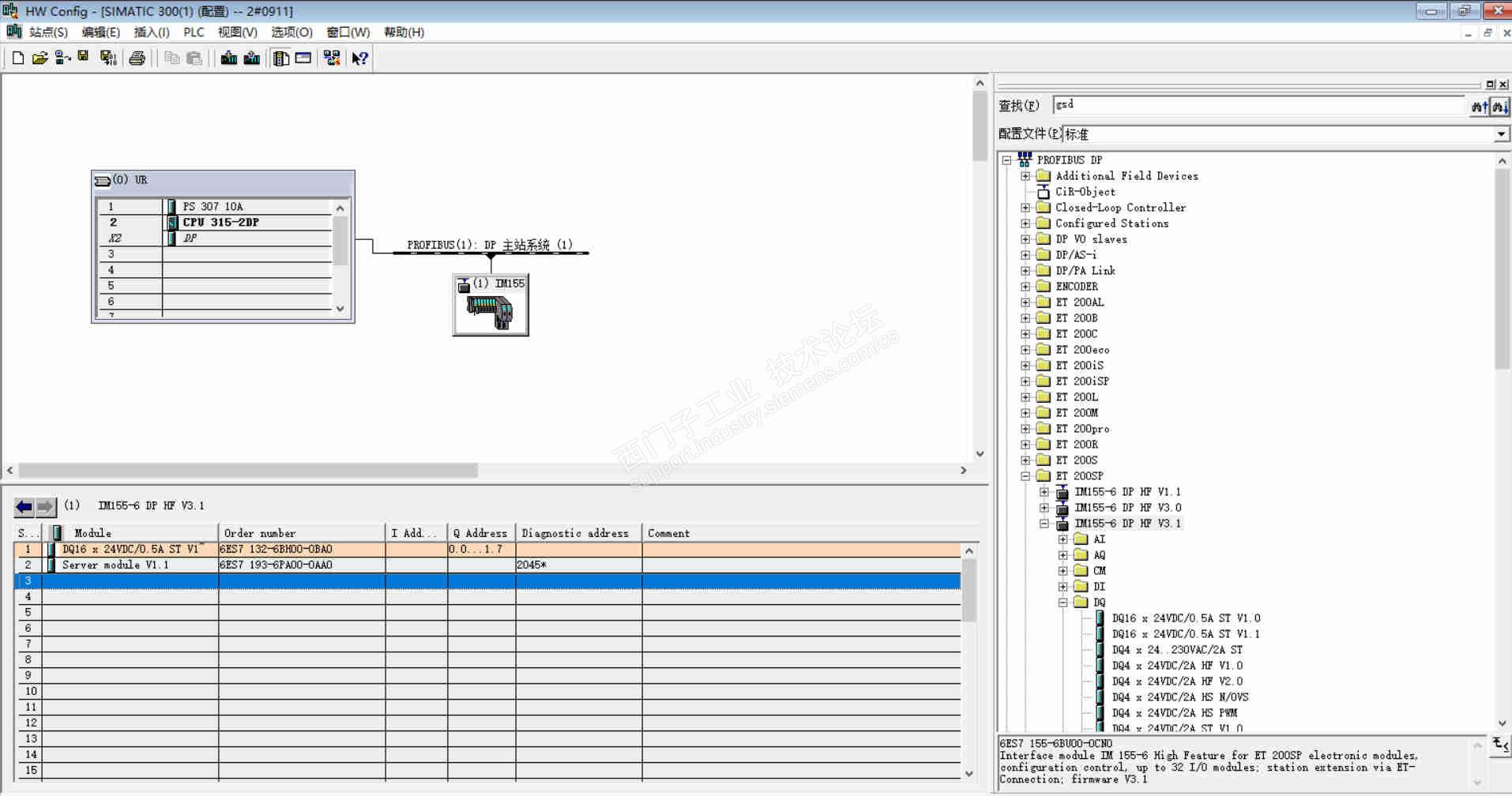Click the Download to Module toolbar icon
Viewport: 1512px width, 796px height.
(229, 58)
